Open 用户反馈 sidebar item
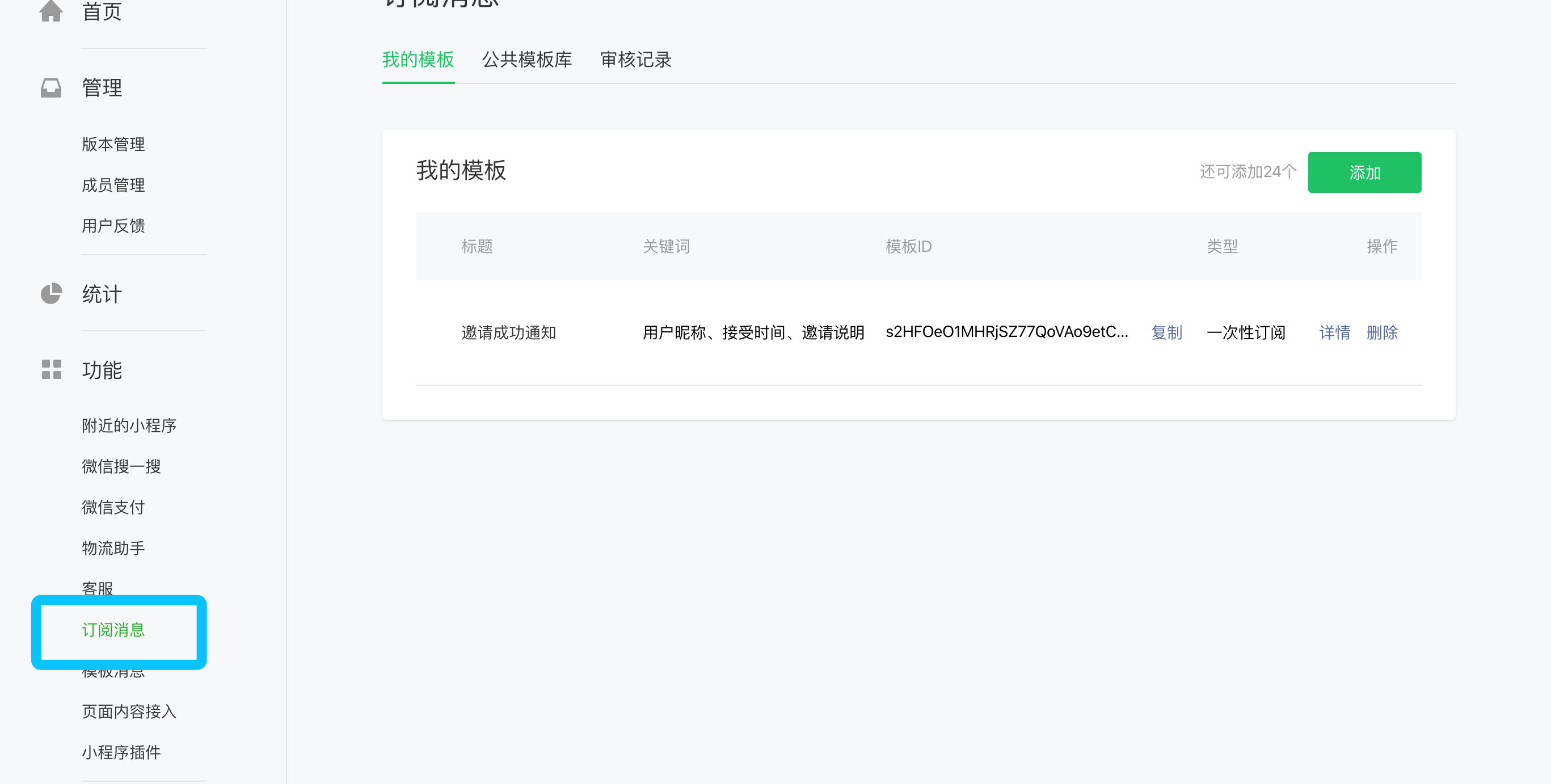This screenshot has width=1551, height=784. [x=113, y=226]
